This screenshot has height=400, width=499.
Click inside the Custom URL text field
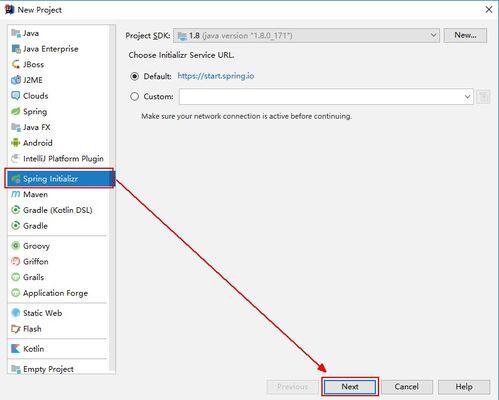coord(321,97)
